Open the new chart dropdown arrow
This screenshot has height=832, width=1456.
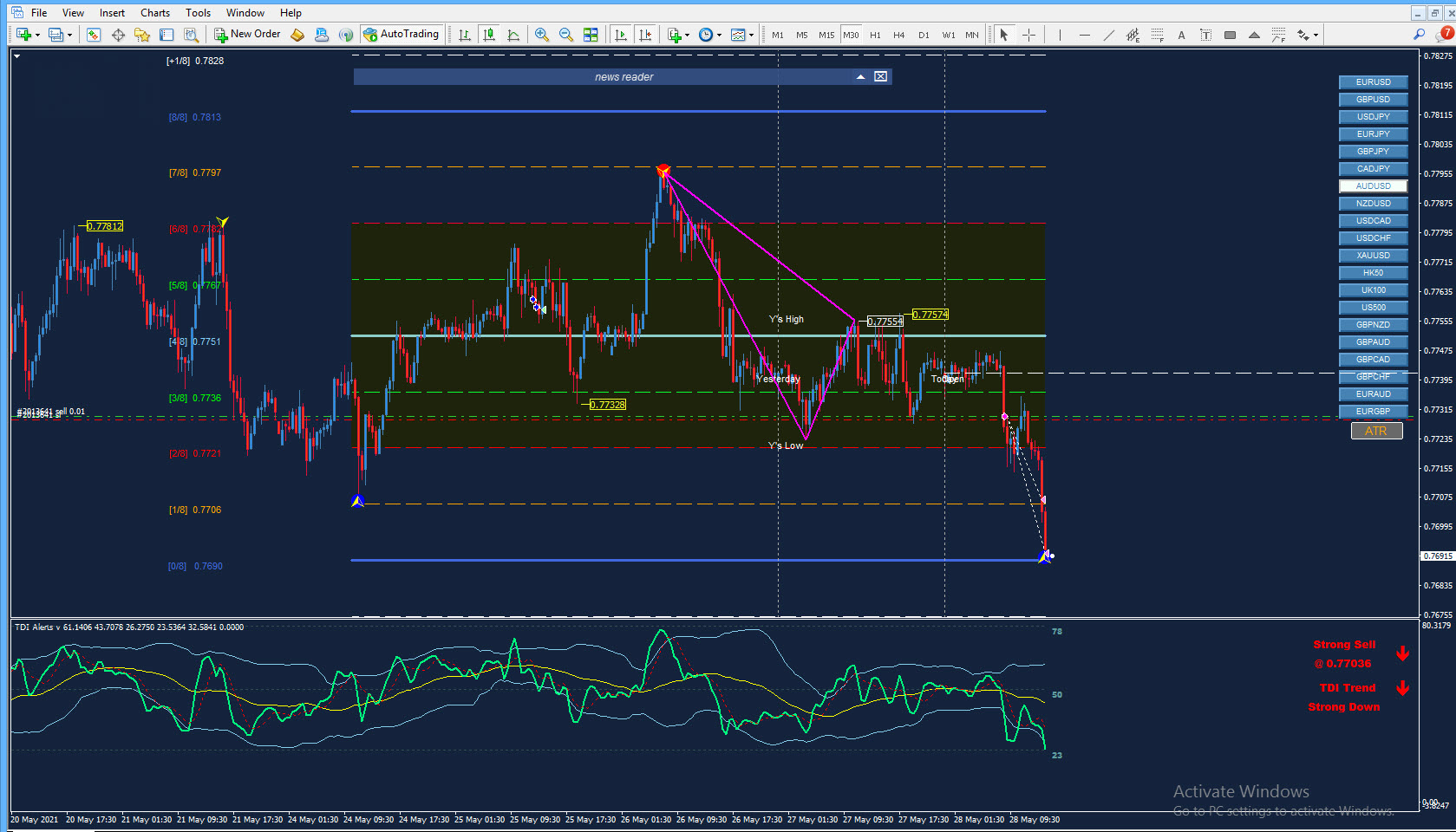tap(37, 36)
